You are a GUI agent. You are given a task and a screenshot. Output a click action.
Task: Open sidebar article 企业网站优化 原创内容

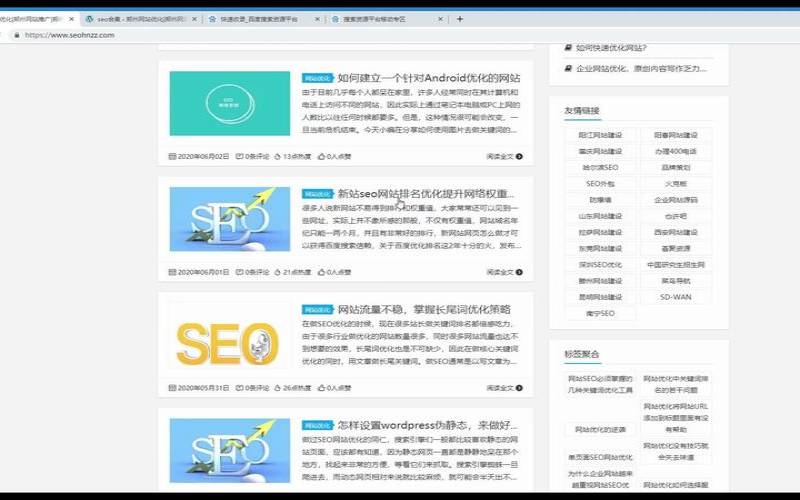(x=642, y=68)
